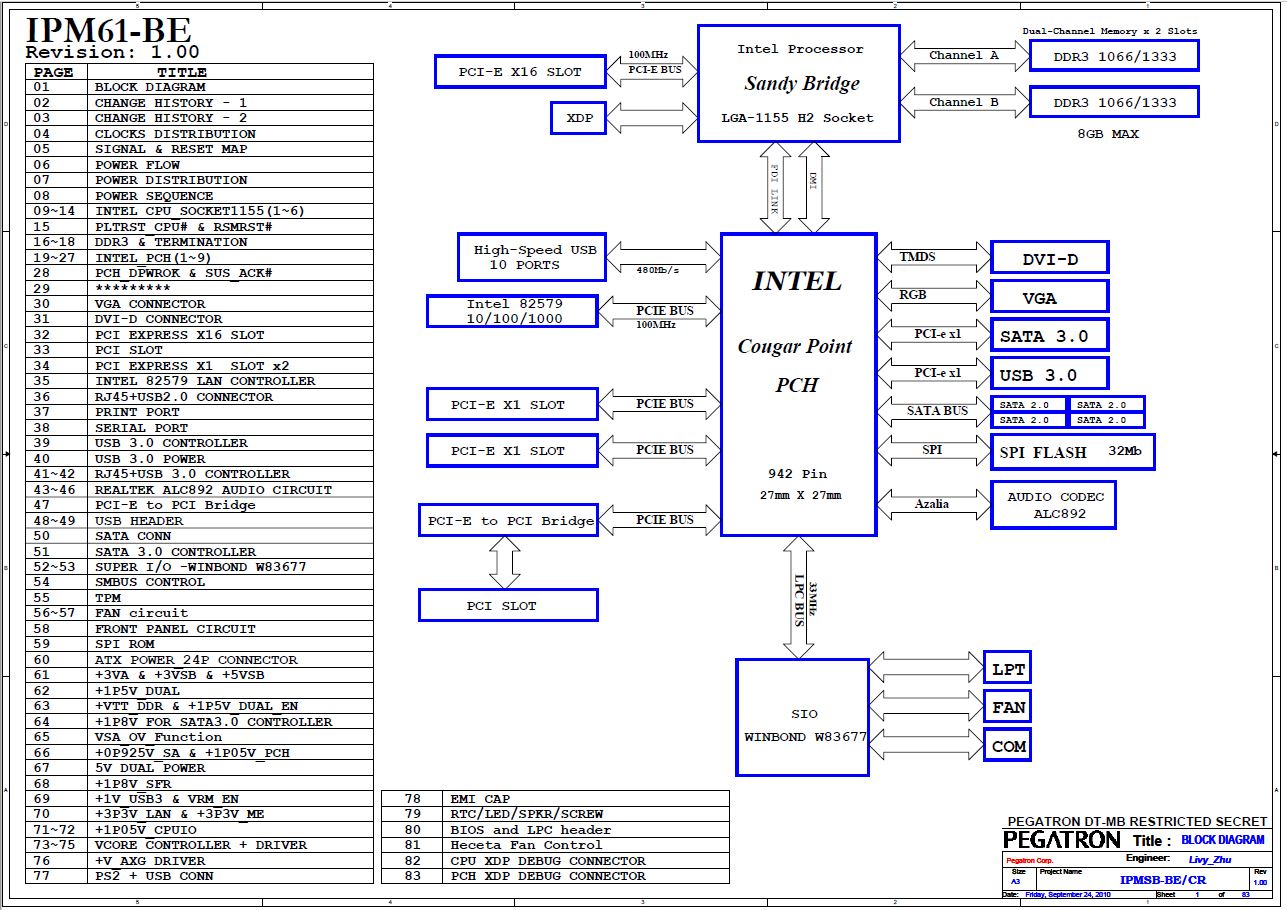Select the SUPER I/O -WINBOND W83677 row

point(199,567)
